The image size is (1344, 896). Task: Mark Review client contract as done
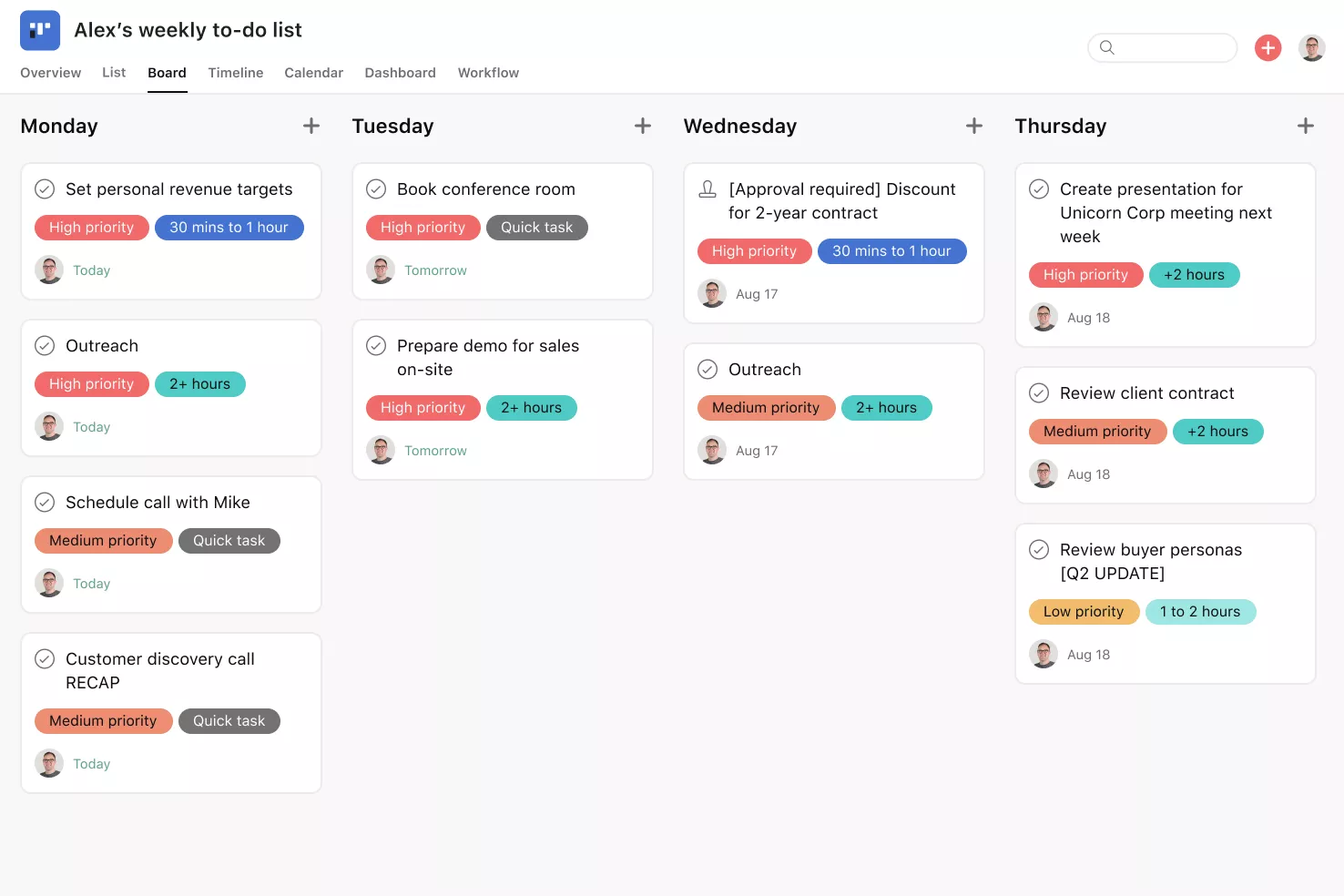pos(1039,392)
